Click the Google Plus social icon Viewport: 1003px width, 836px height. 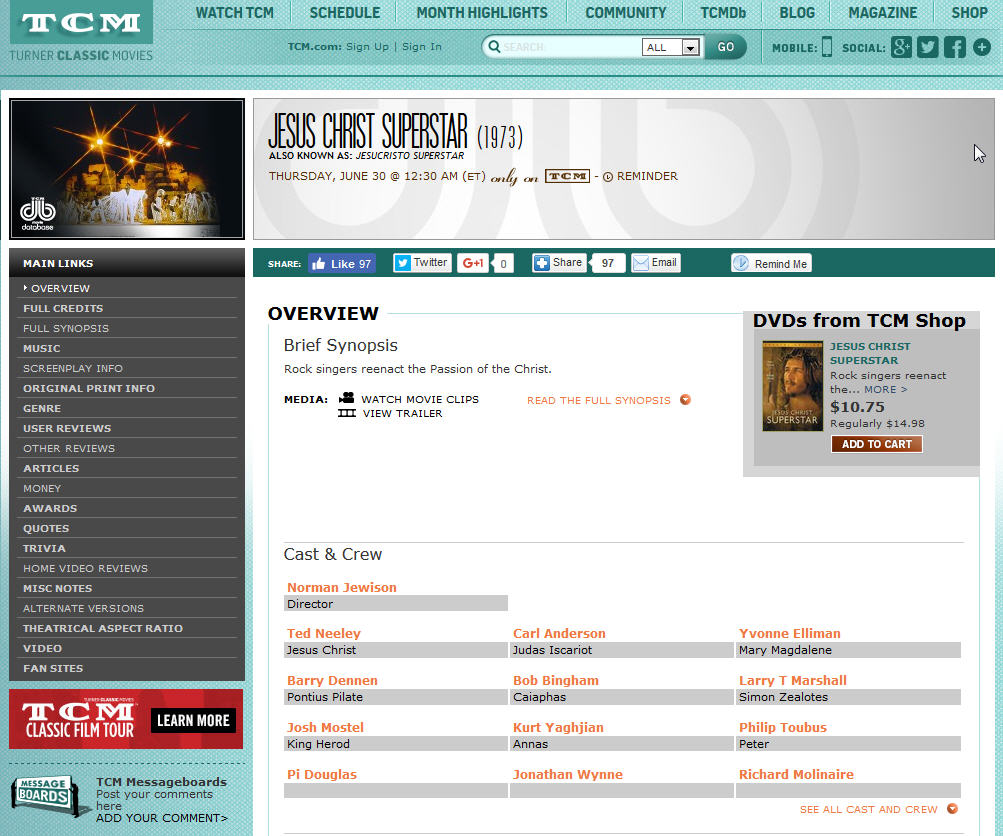(901, 47)
